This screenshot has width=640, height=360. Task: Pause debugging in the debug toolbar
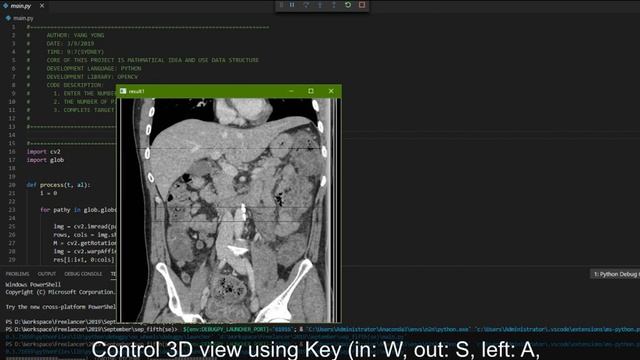[292, 5]
